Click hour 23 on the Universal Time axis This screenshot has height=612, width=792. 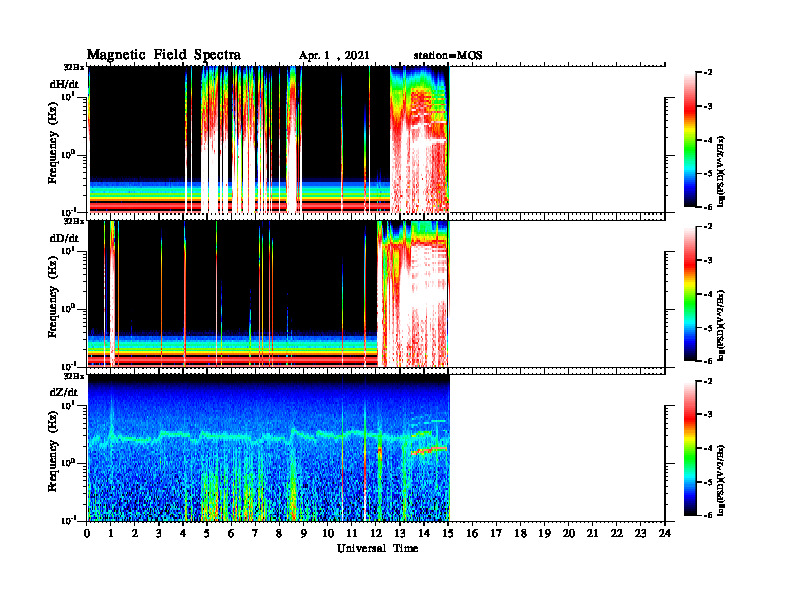click(641, 533)
